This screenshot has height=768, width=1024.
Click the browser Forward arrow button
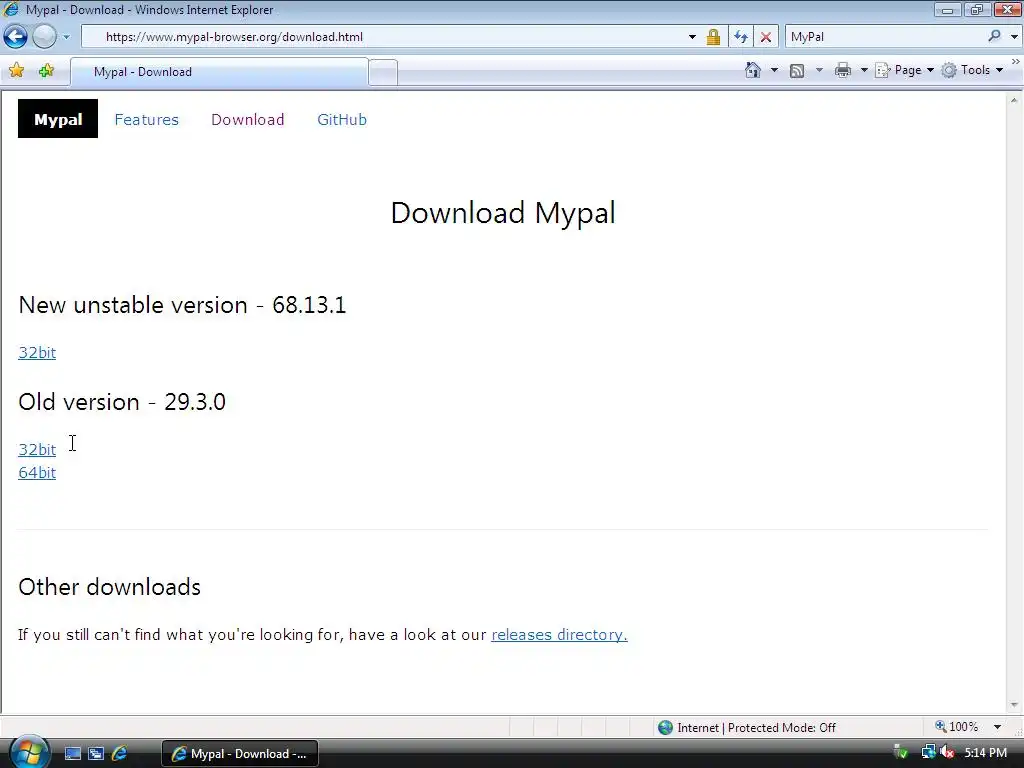[44, 37]
